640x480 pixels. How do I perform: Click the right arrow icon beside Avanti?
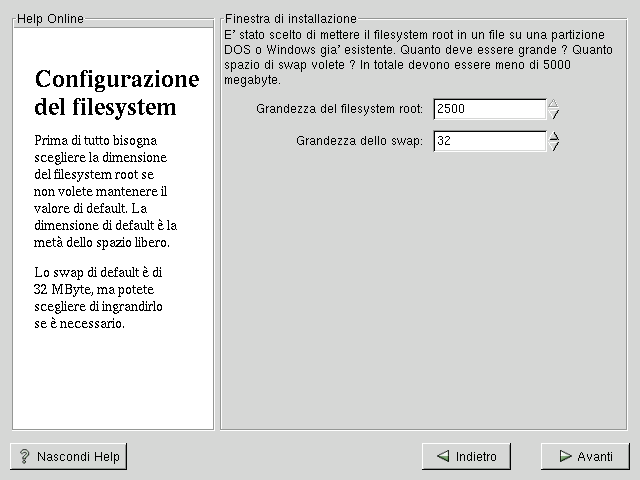click(x=565, y=457)
